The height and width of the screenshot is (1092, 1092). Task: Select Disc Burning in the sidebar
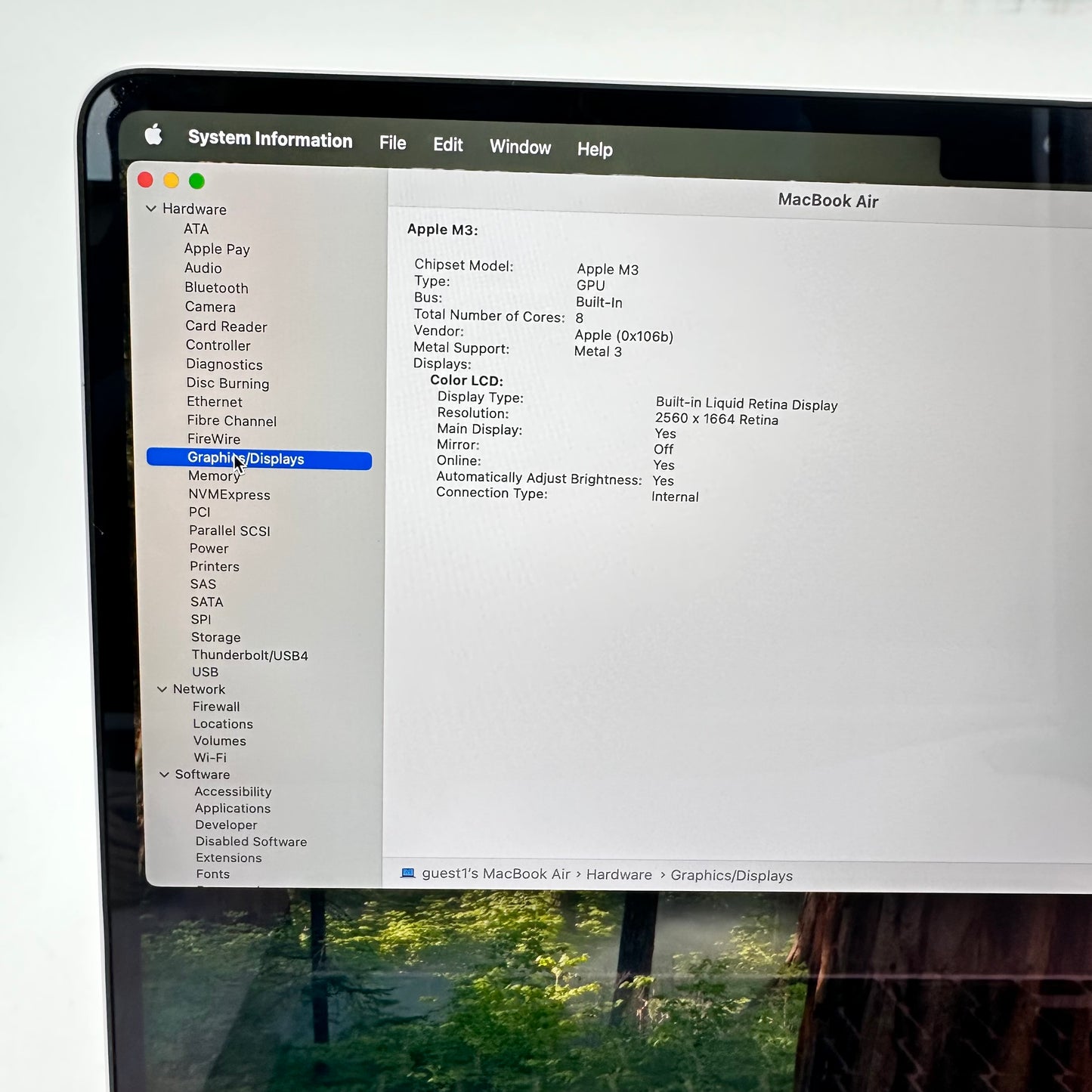(x=227, y=383)
